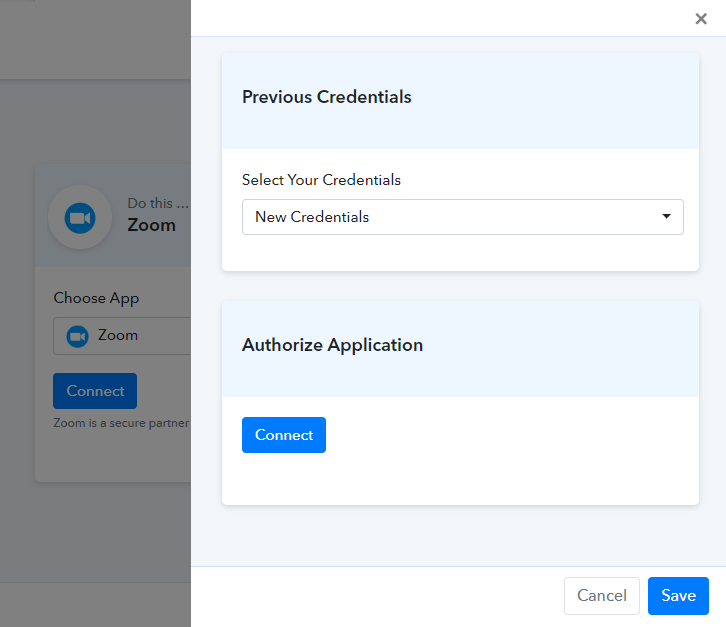
Task: Open the Select Your Credentials dropdown
Action: point(463,217)
